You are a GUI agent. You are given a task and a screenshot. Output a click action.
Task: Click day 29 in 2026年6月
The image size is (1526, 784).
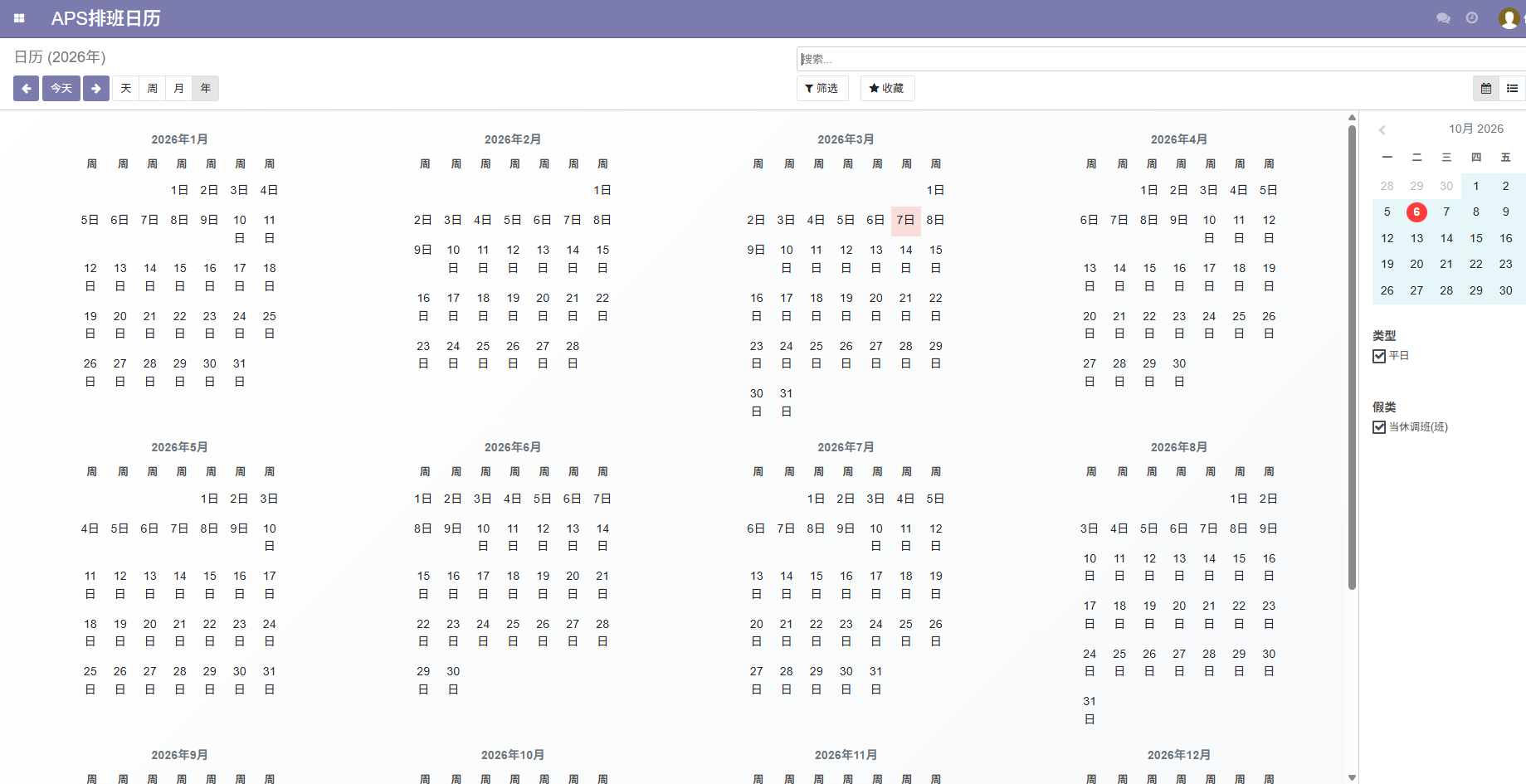tap(423, 680)
